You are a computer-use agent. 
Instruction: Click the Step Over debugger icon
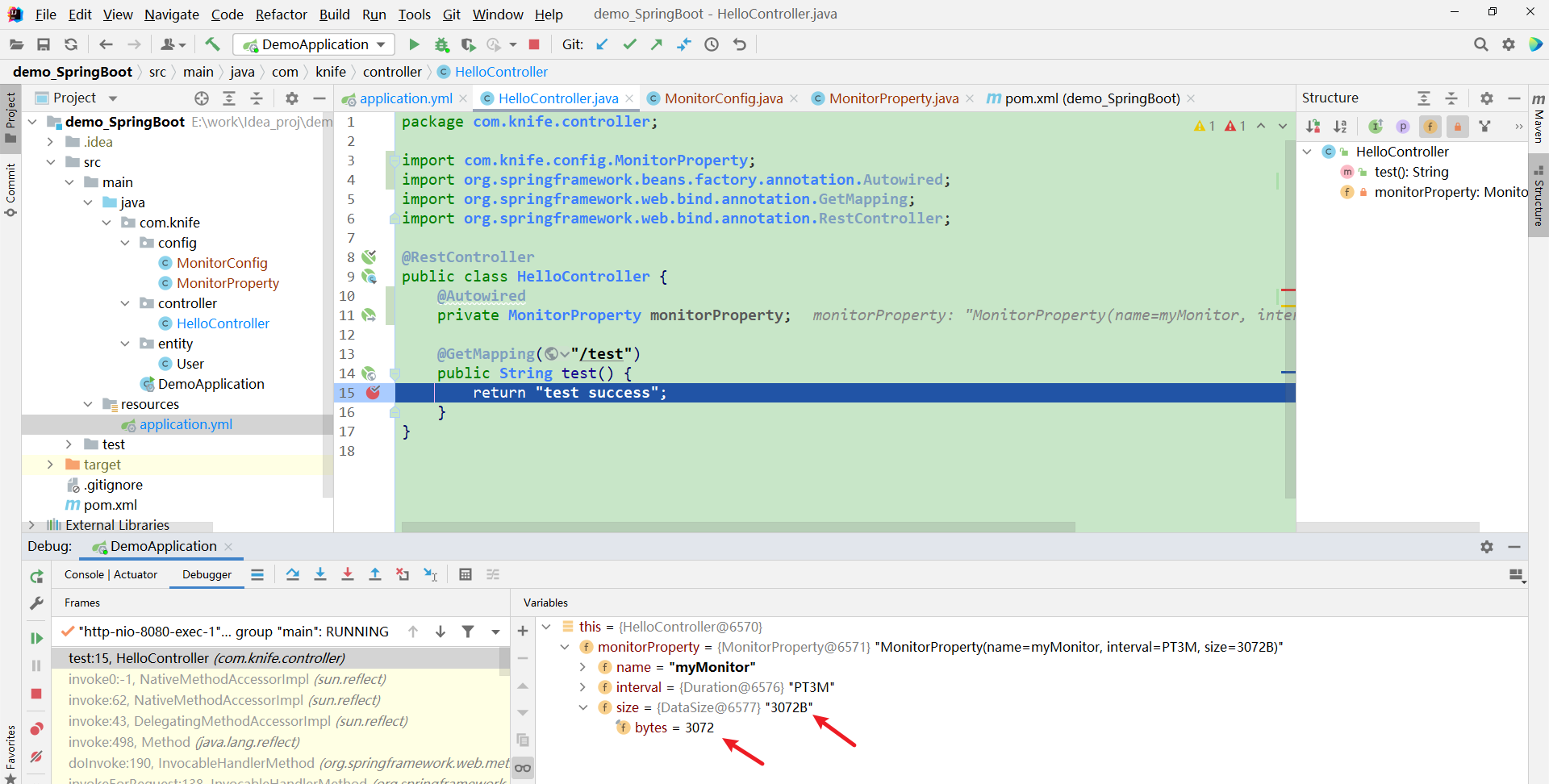pos(292,574)
